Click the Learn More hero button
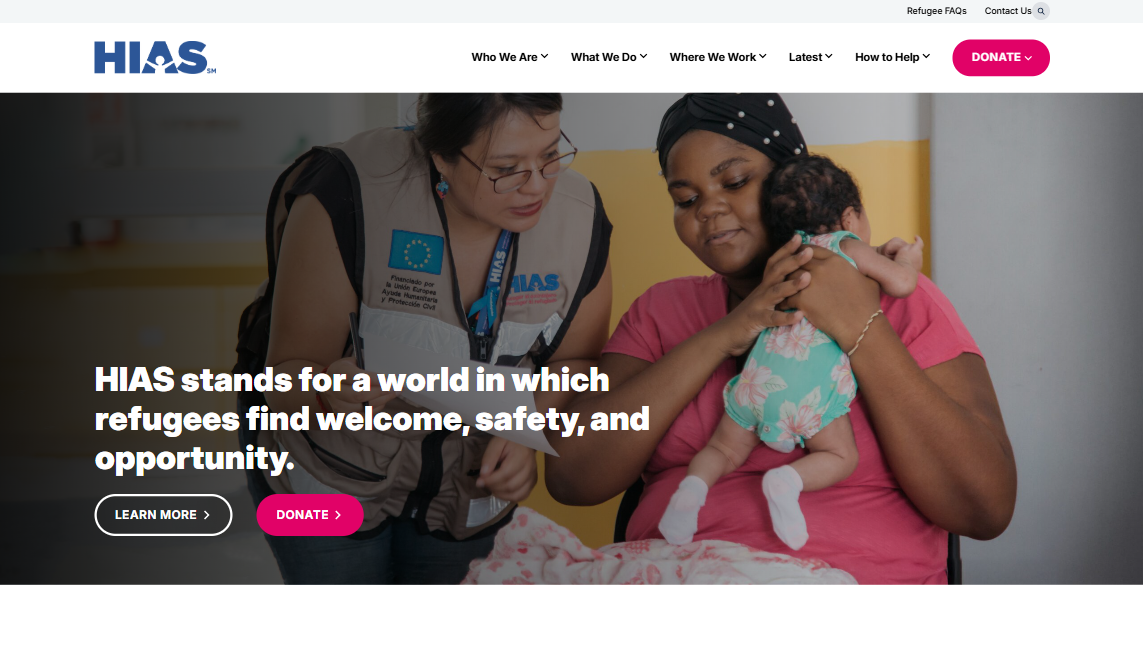The image size is (1143, 672). (163, 515)
